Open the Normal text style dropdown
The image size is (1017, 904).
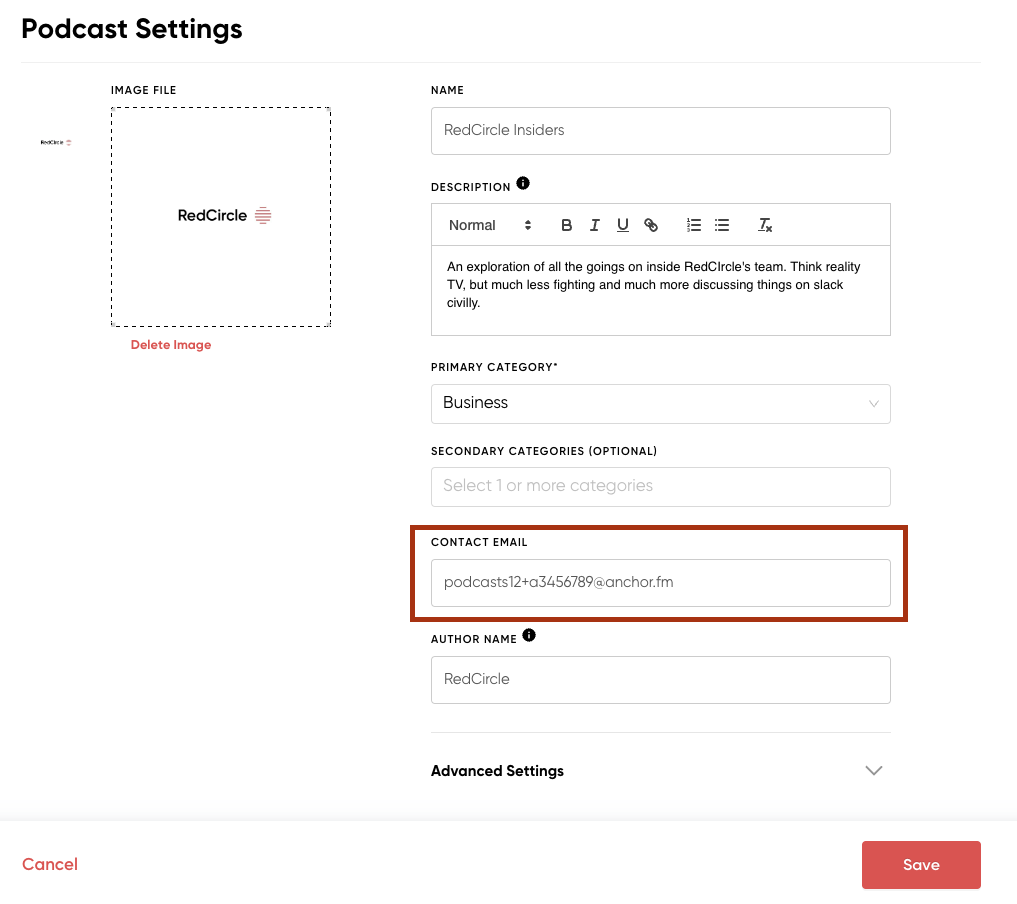coord(490,225)
